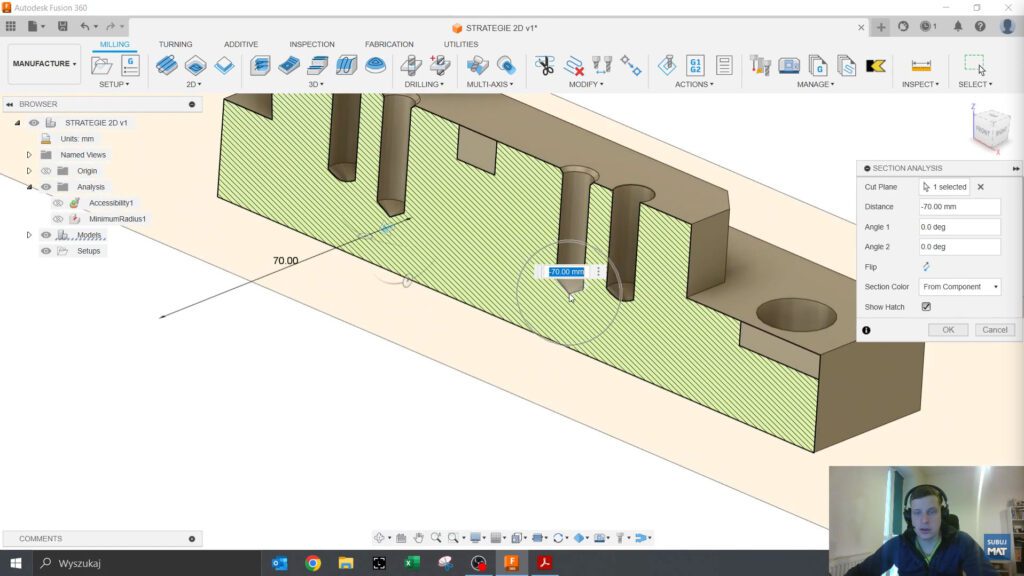This screenshot has height=576, width=1024.
Task: Click the scissors icon in Modify group
Action: tap(544, 65)
